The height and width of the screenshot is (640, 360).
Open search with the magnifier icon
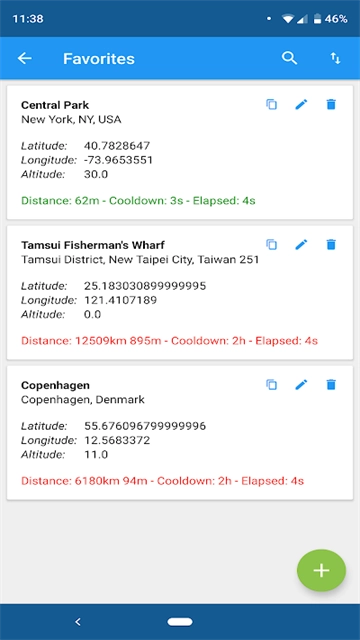click(289, 58)
